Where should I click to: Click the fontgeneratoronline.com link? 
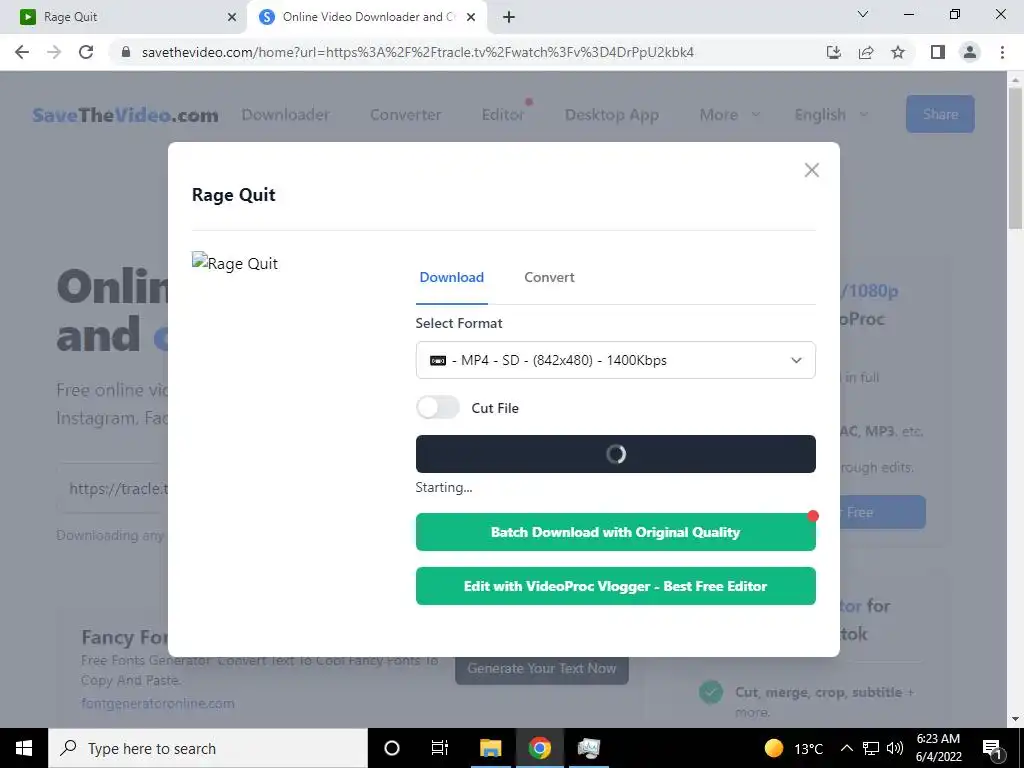click(157, 703)
